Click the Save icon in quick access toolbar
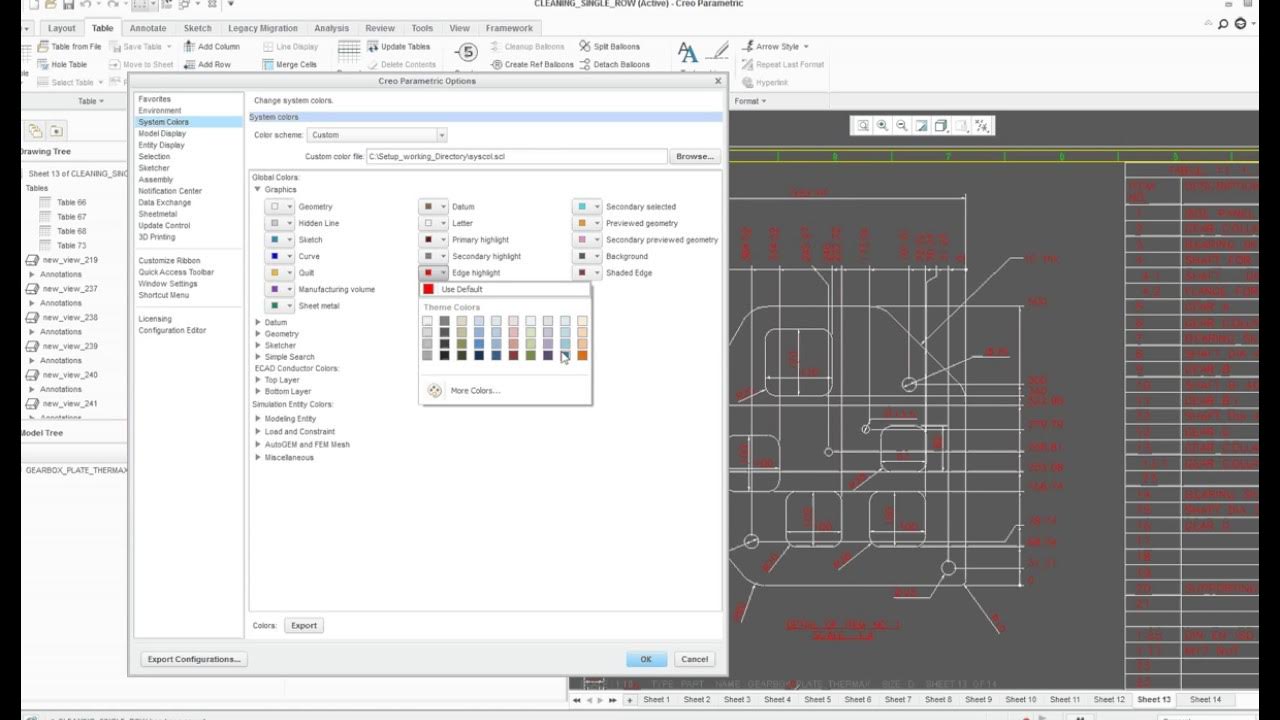This screenshot has height=720, width=1280. click(x=68, y=5)
